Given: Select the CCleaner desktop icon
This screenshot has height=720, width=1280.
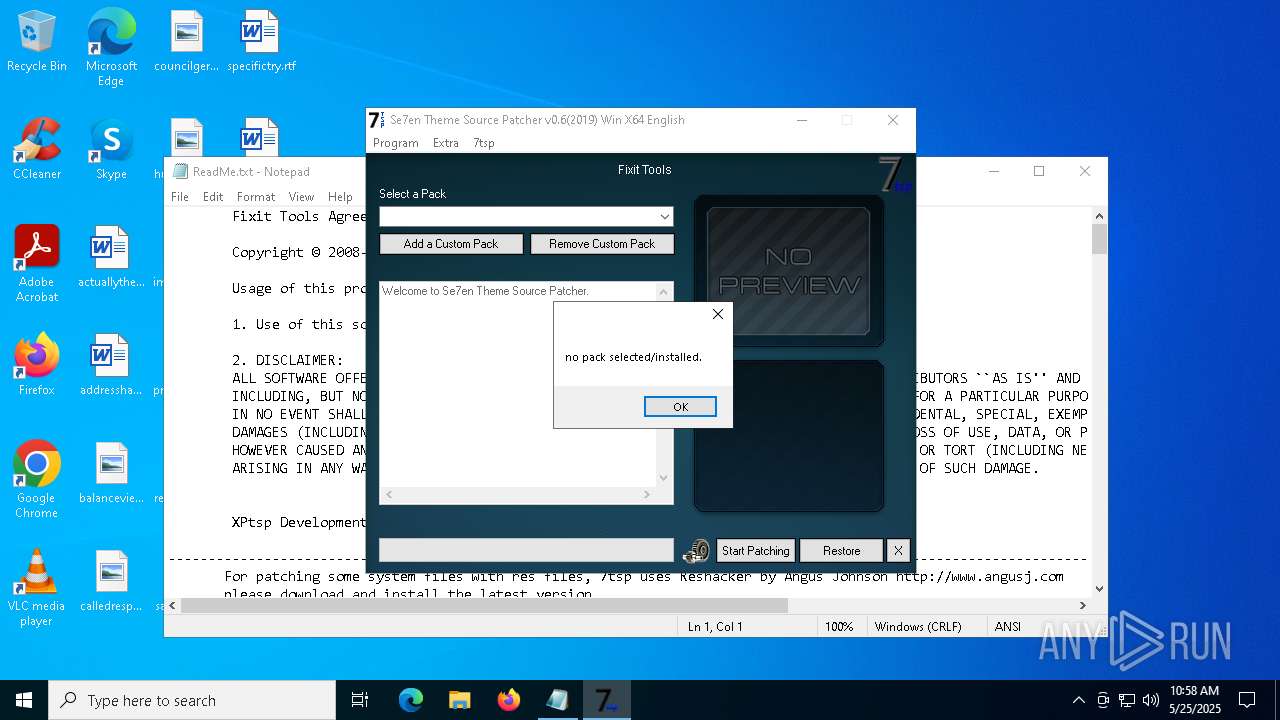Looking at the screenshot, I should point(37,149).
